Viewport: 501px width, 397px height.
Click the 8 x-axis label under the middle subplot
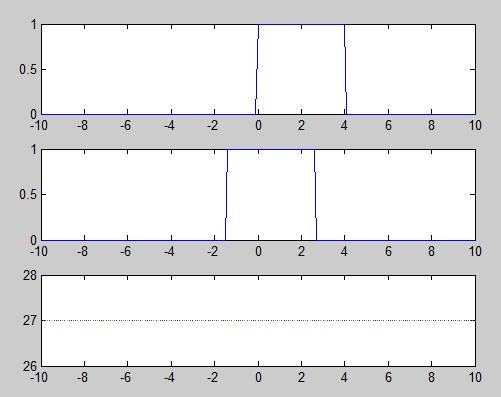(431, 251)
